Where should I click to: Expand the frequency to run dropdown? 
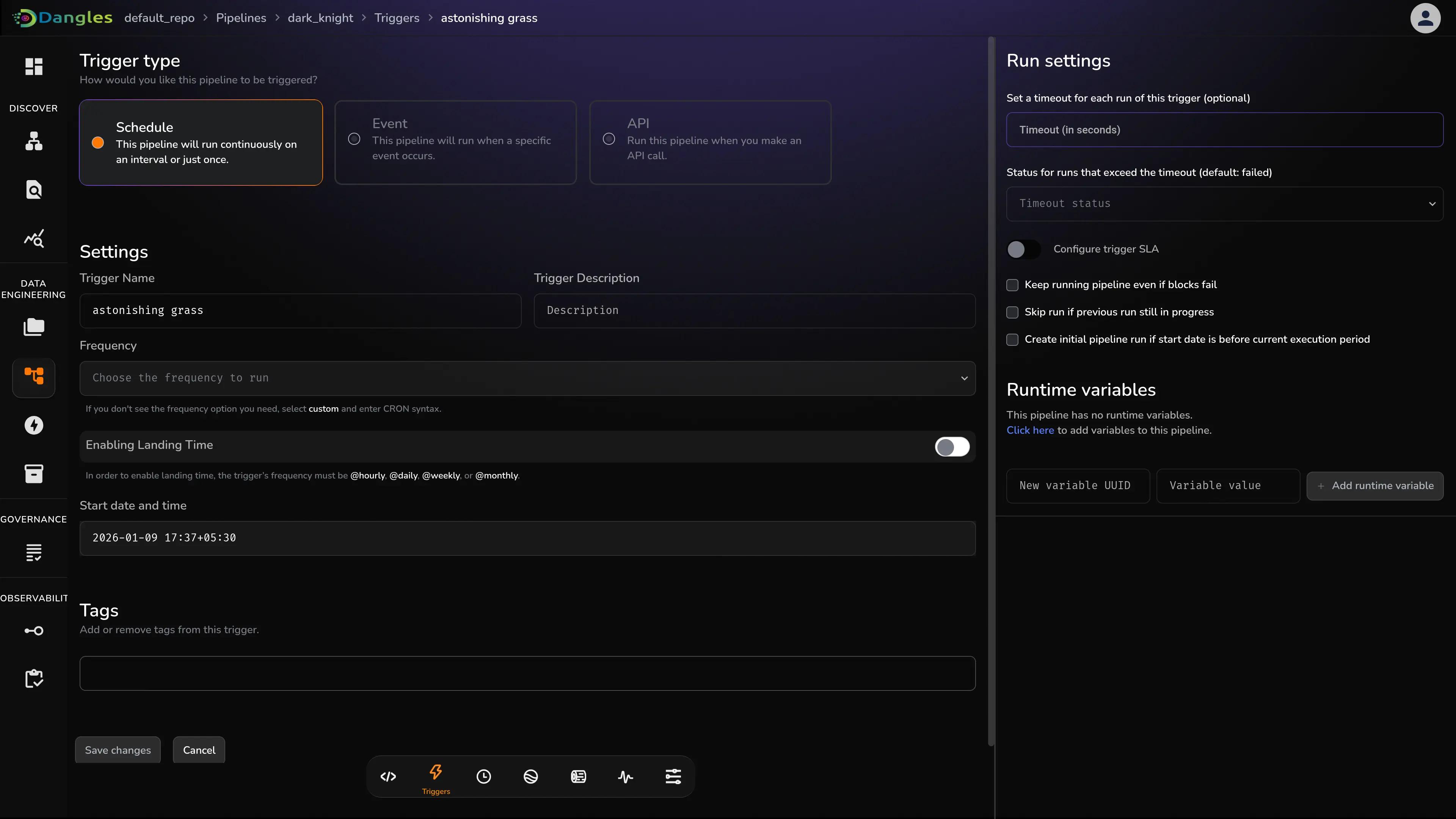(527, 378)
